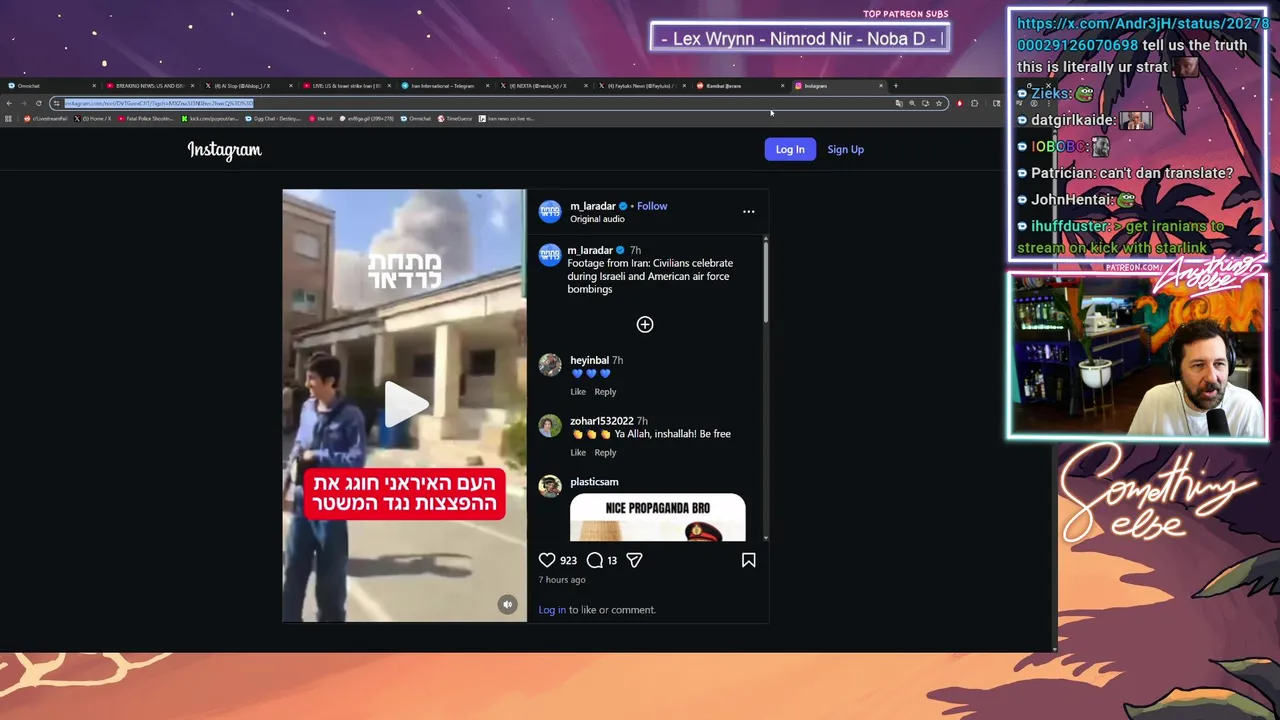Open m_laradar profile picture in post header
This screenshot has height=720, width=1280.
550,211
